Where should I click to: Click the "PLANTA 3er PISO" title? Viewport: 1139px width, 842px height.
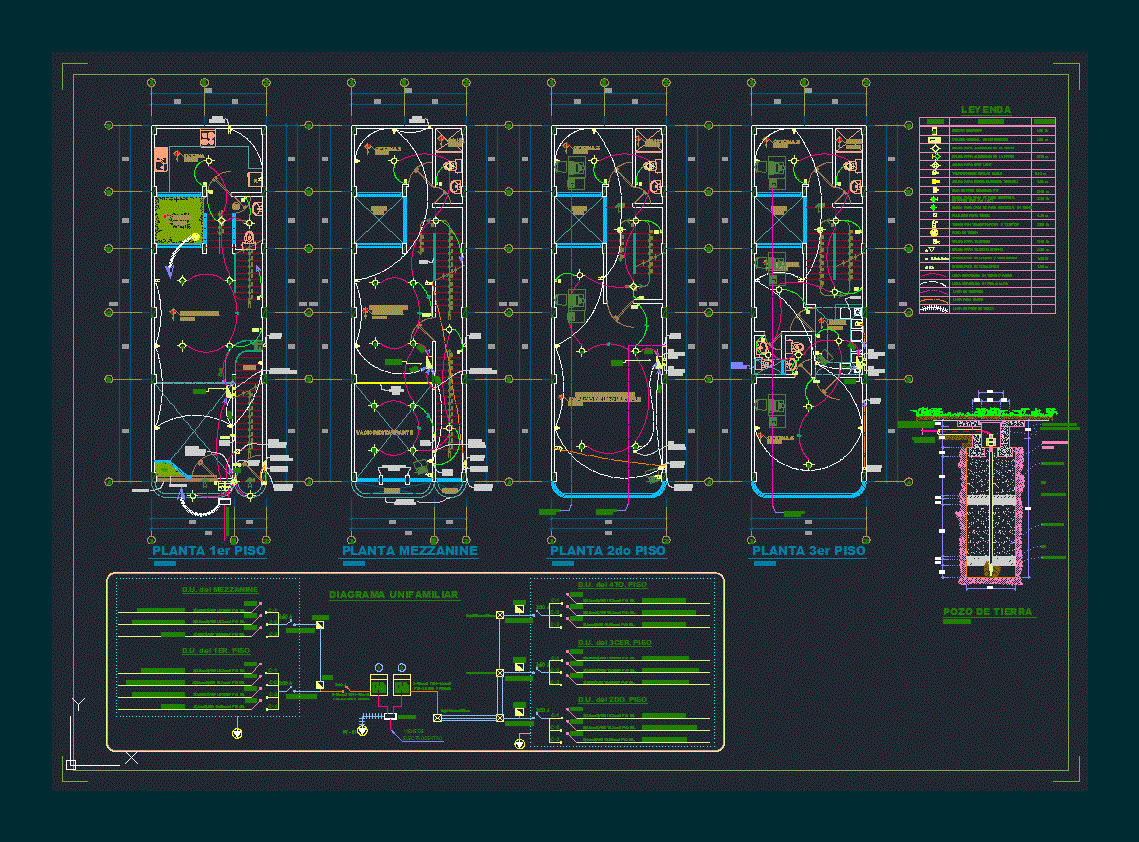(808, 551)
